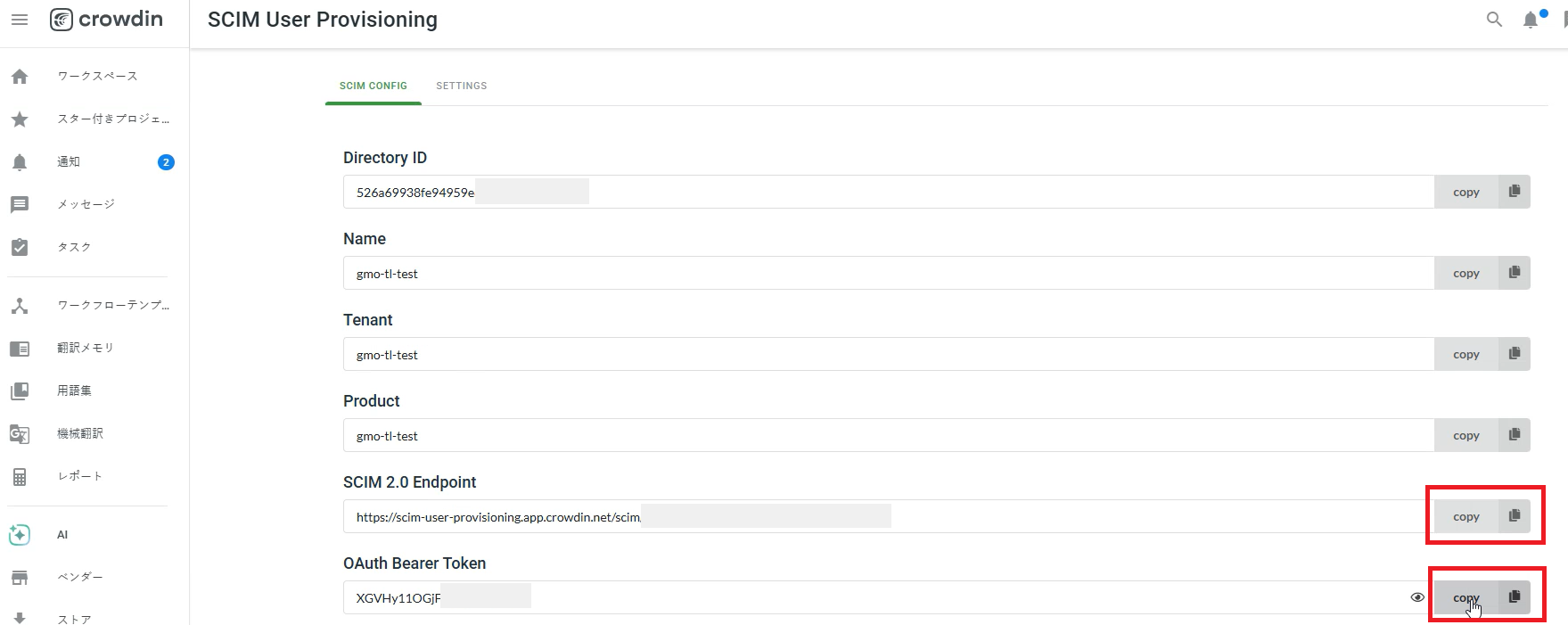Click the search magnifier icon
1568x625 pixels.
1494,20
